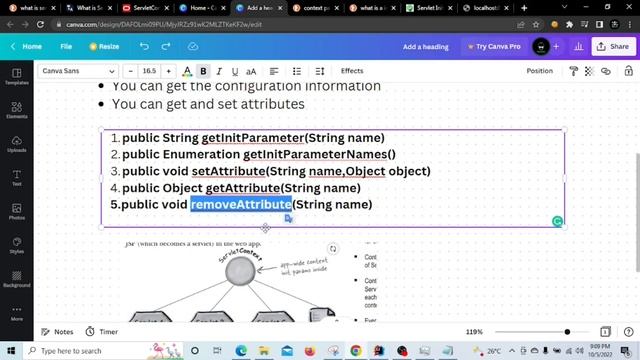Undo the last action
The image size is (640, 360).
coord(144,47)
